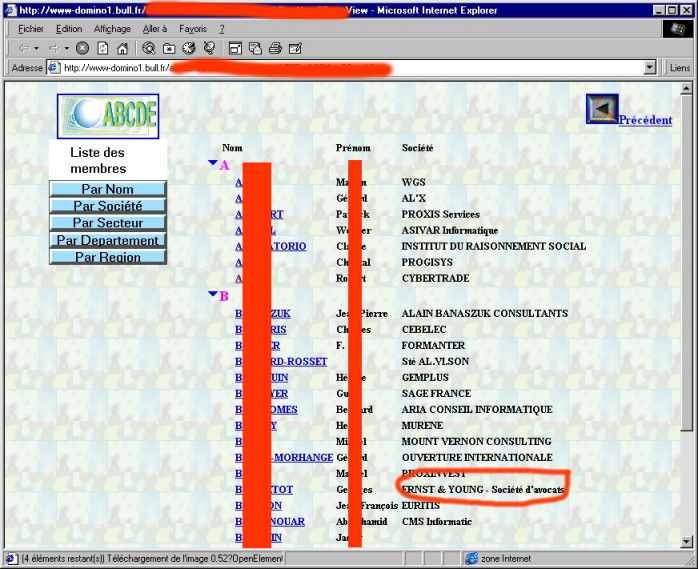Click the Back arrow toolbar button

pos(24,48)
